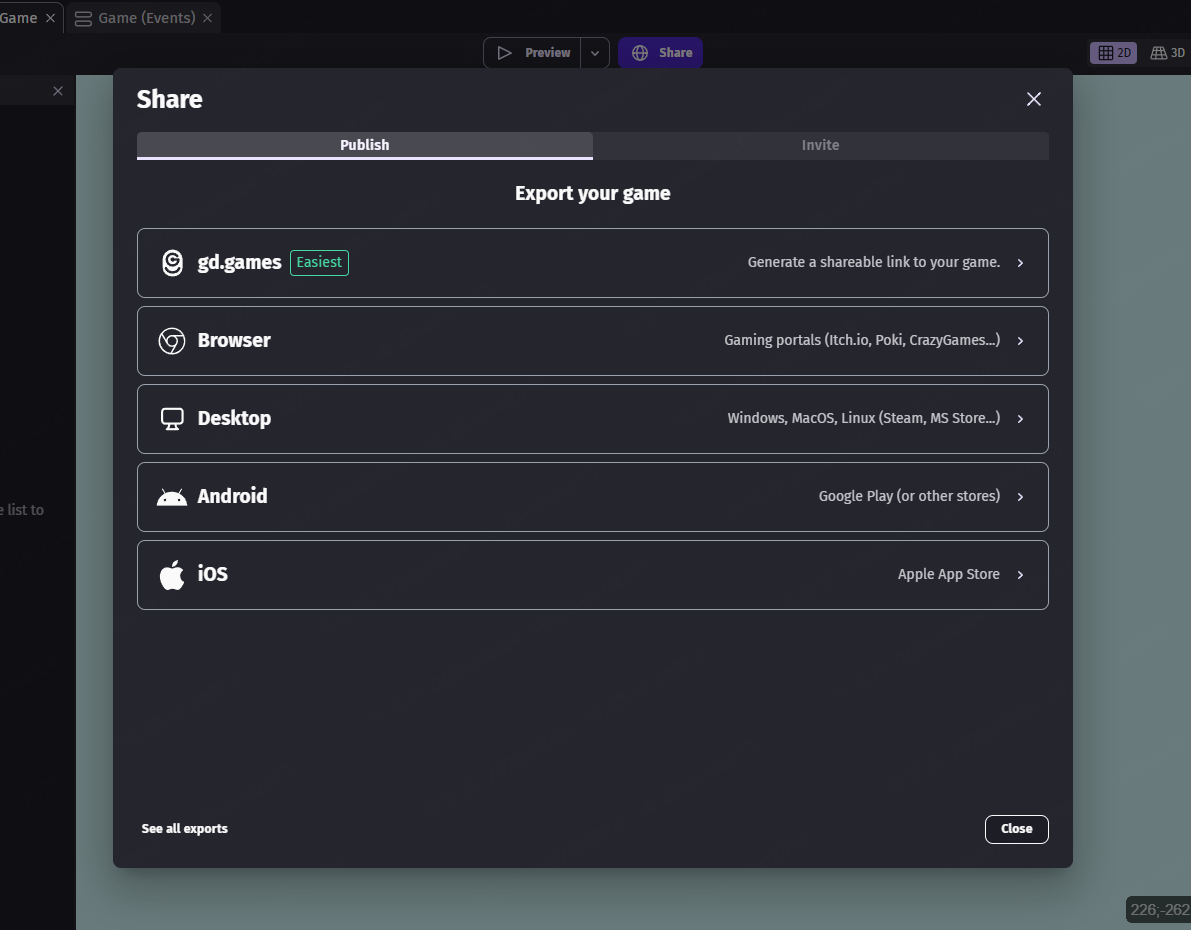
Task: Select the Desktop export label
Action: click(234, 419)
